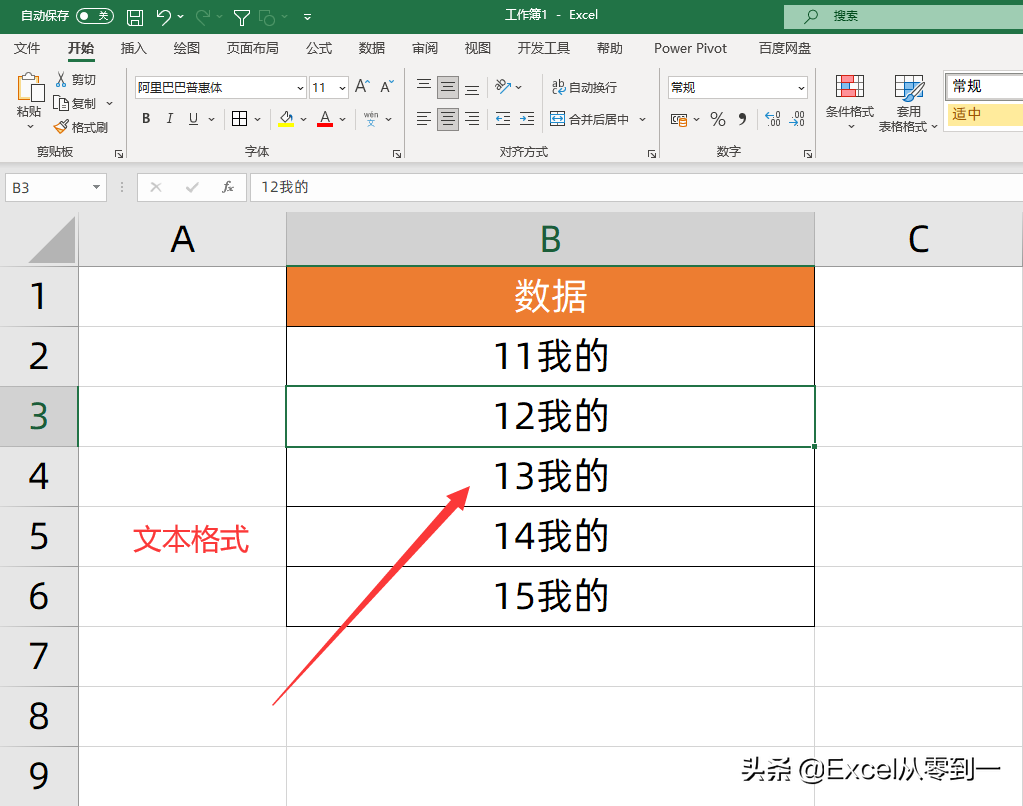Switch to the 插入 ribbon tab
This screenshot has width=1023, height=806.
click(x=133, y=47)
